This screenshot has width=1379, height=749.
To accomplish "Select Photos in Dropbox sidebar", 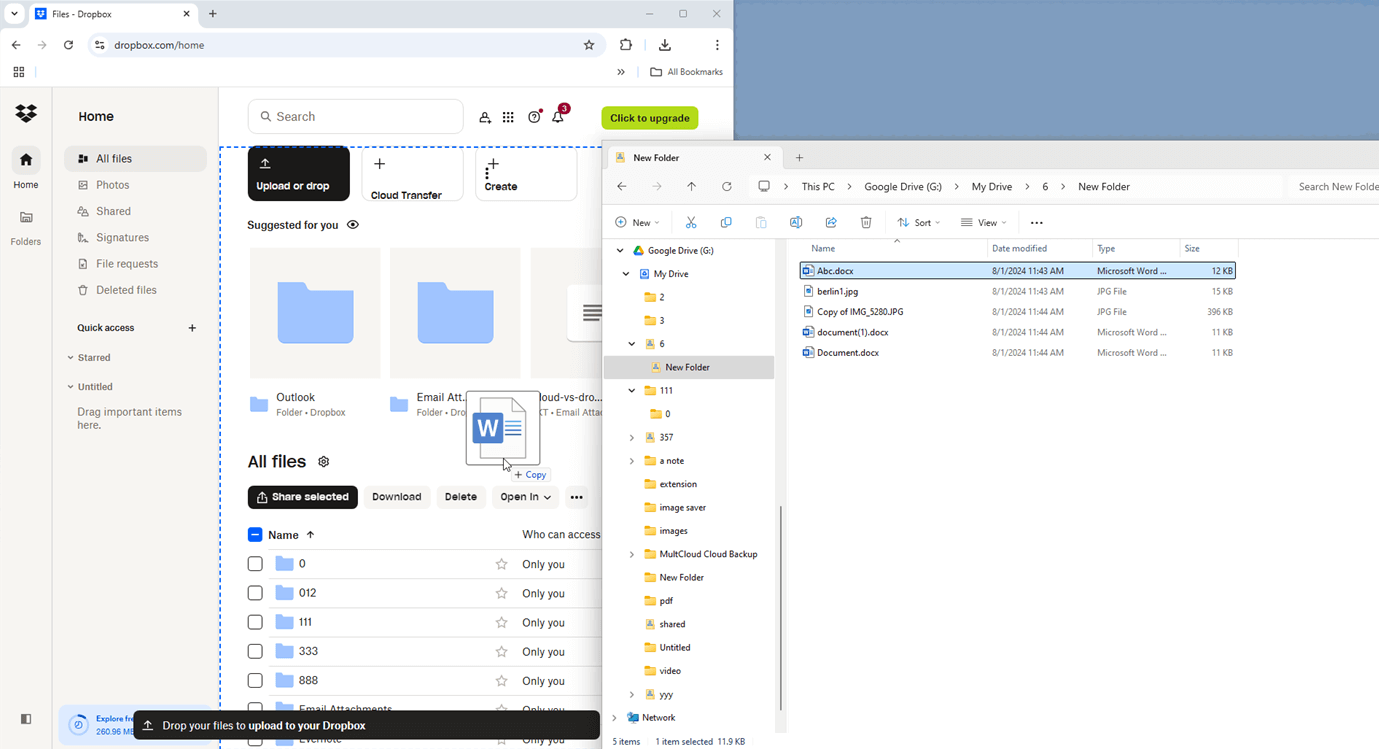I will click(112, 185).
